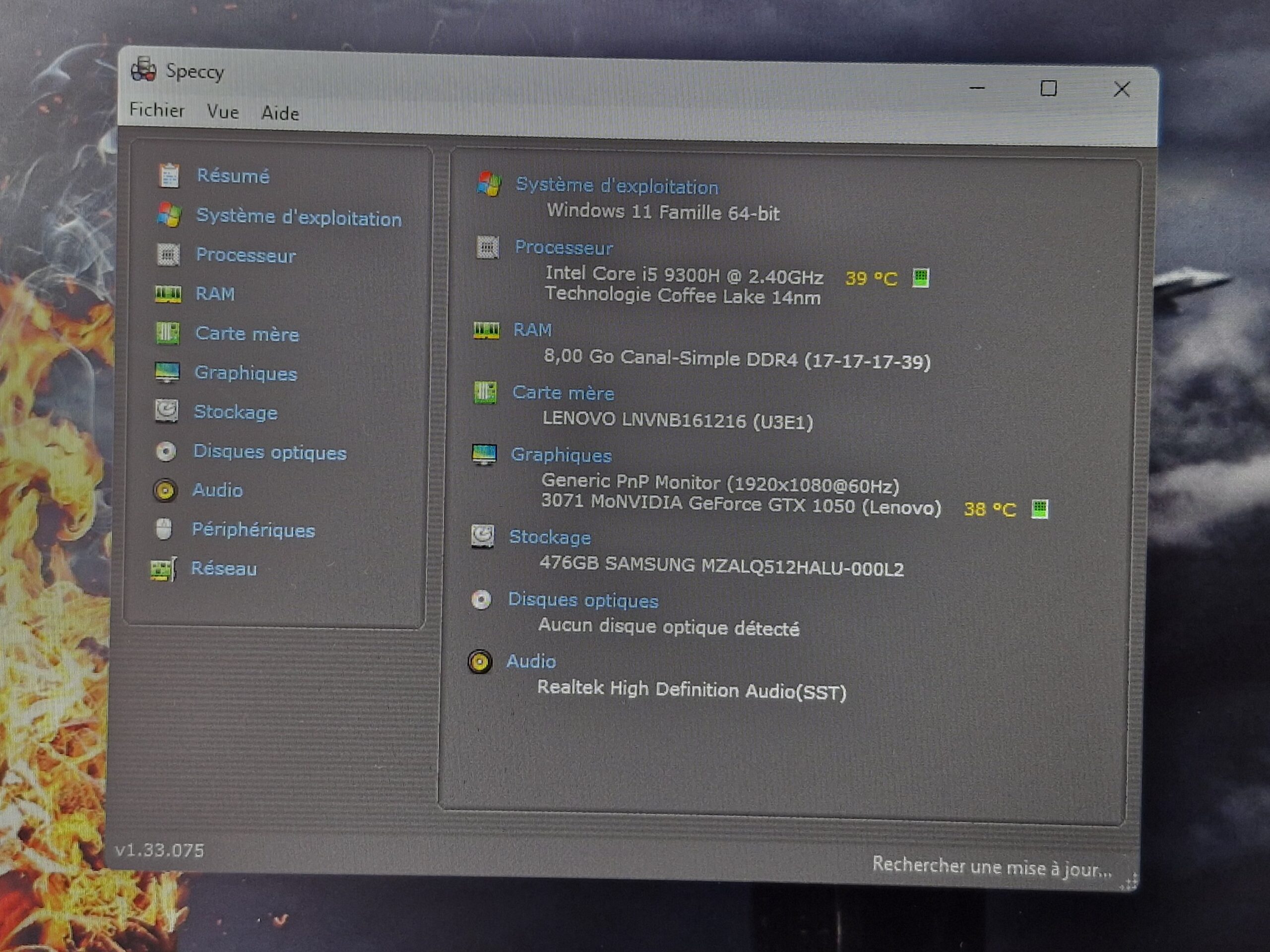Image resolution: width=1270 pixels, height=952 pixels.
Task: Click the Disques optiques disc sidebar icon
Action: pos(166,452)
